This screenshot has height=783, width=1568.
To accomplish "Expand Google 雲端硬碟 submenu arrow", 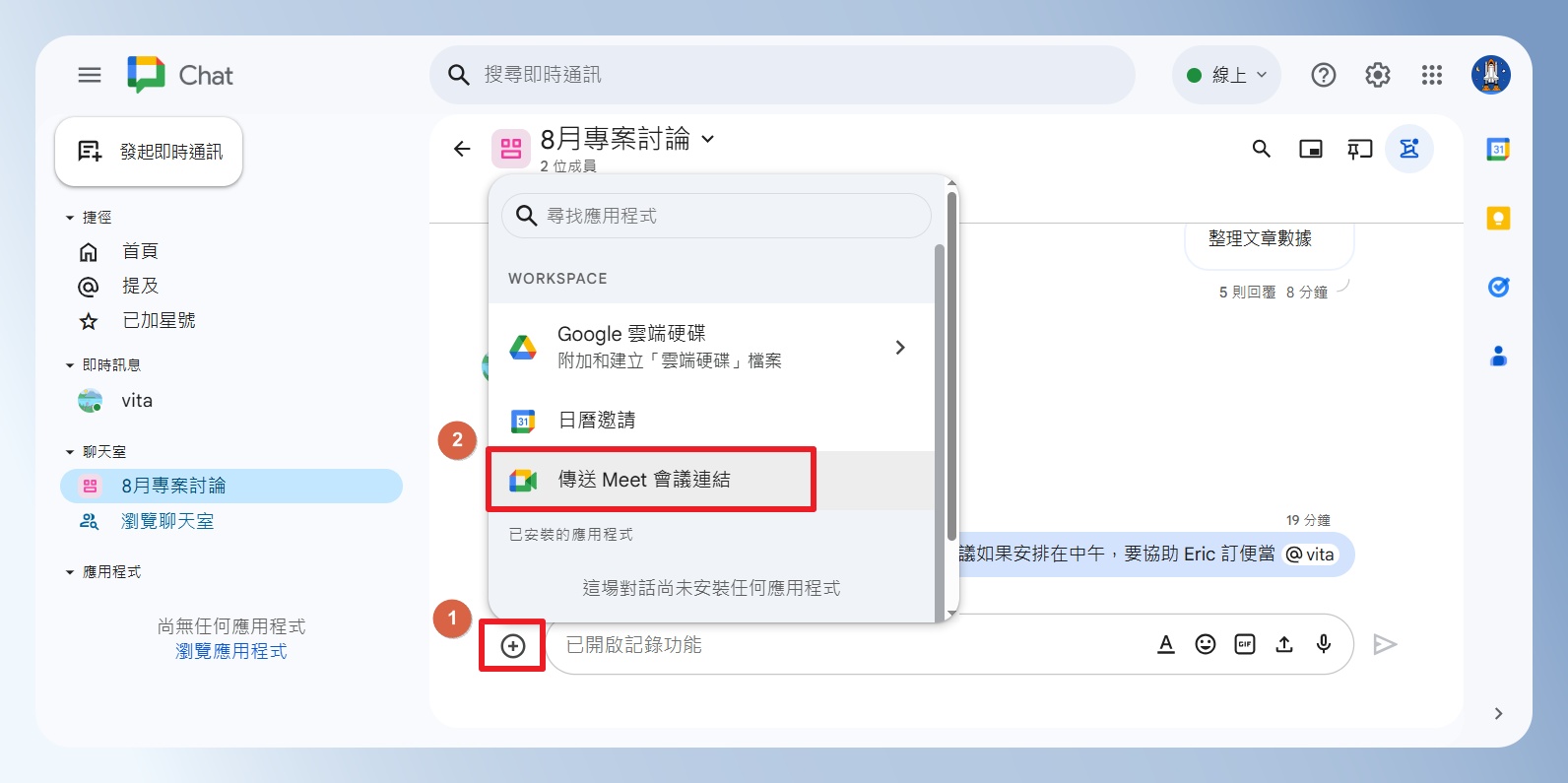I will pos(899,347).
